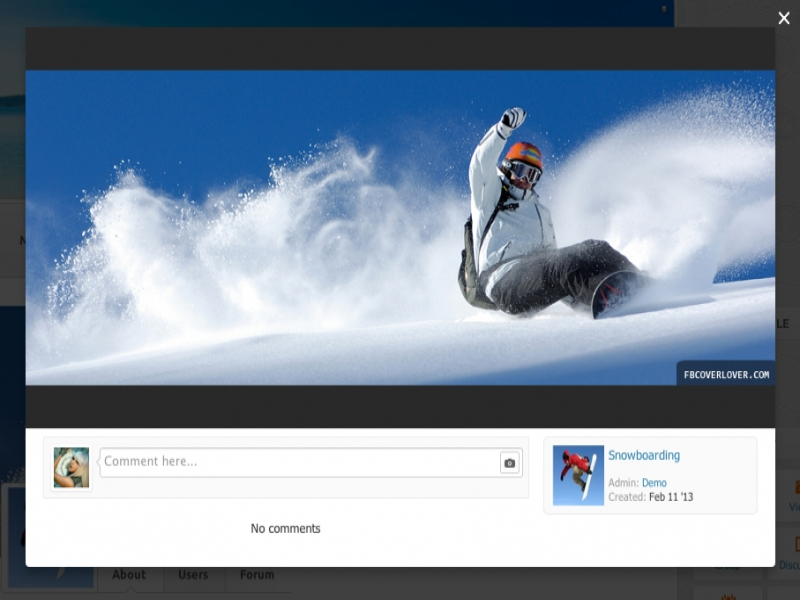Visit the admin profile link 'Demo'
The image size is (800, 600).
[x=654, y=483]
